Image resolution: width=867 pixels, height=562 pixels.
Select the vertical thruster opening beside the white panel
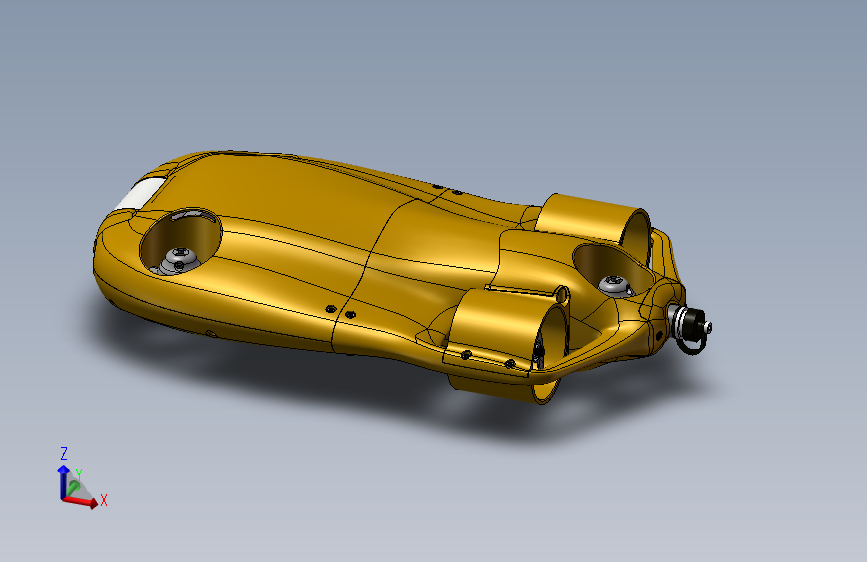[181, 241]
